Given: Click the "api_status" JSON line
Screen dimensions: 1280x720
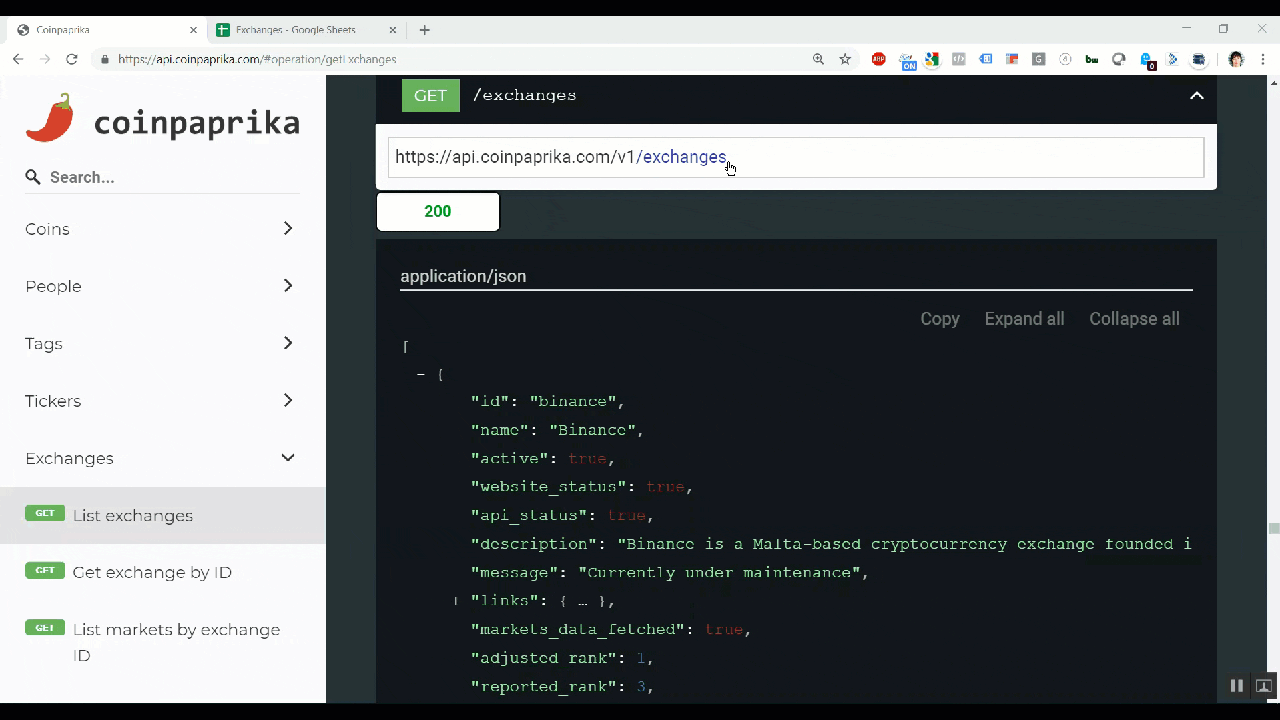Looking at the screenshot, I should pos(562,516).
